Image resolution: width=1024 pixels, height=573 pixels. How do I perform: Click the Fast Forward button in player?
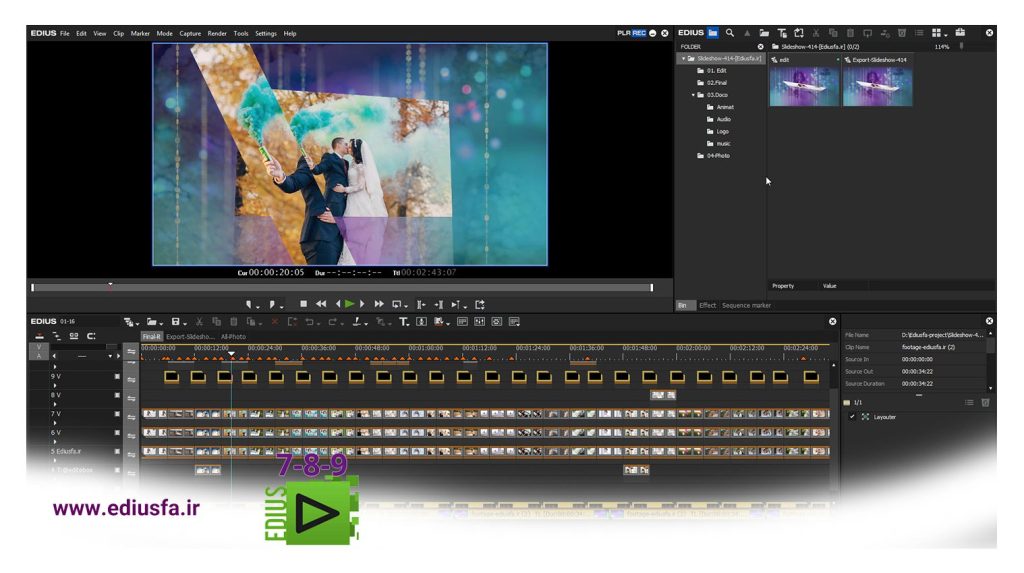pos(379,304)
